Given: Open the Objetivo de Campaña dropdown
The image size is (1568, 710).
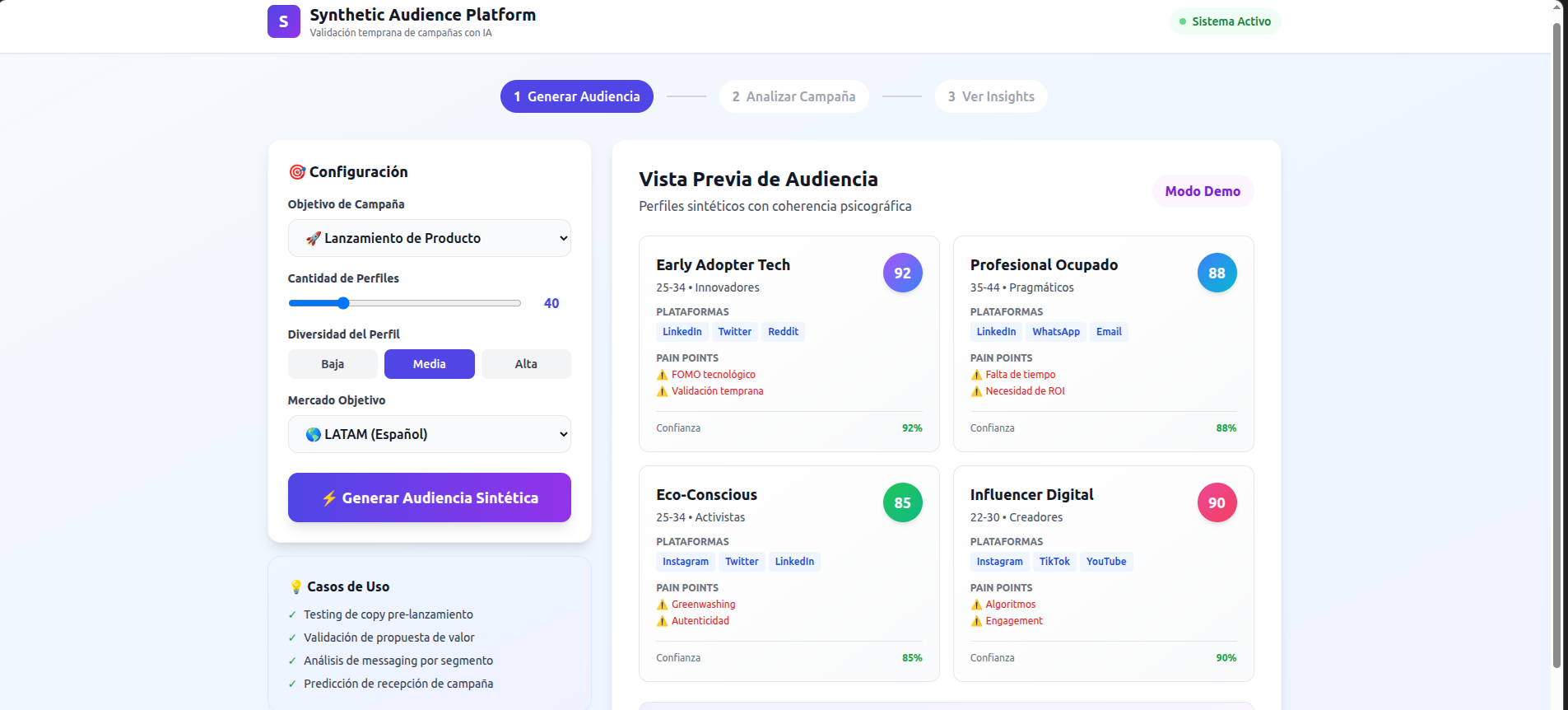Looking at the screenshot, I should (x=429, y=238).
